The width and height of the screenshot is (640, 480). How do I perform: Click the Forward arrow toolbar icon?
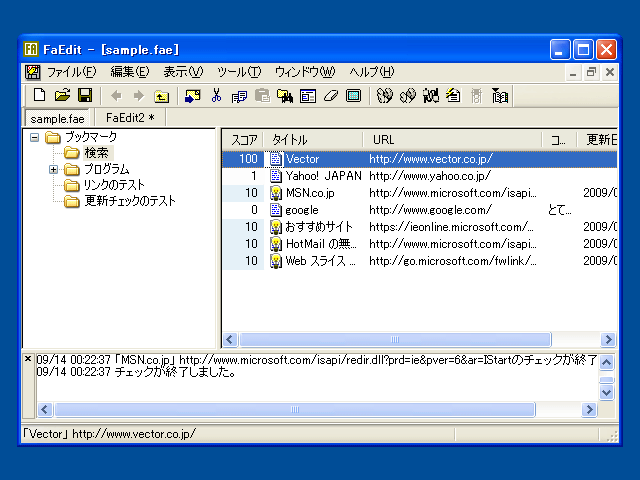(x=139, y=96)
